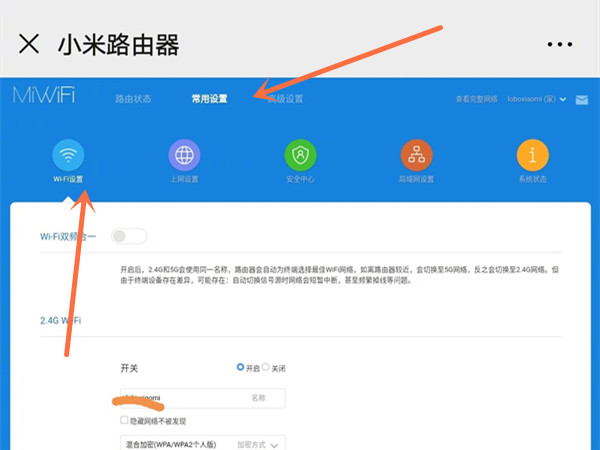The height and width of the screenshot is (450, 600).
Task: Expand the loboxiaomi network dropdown arrow
Action: coord(564,99)
